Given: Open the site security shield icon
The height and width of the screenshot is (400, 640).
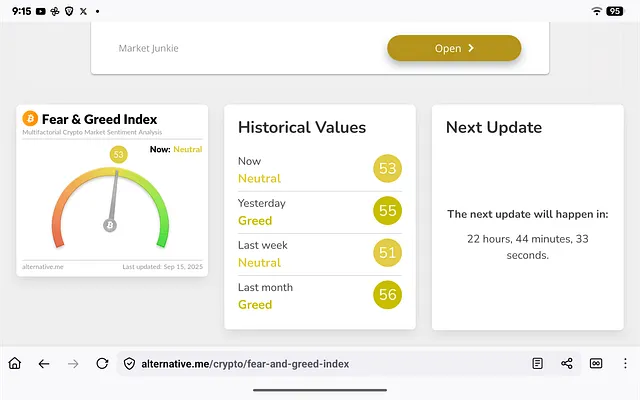Looking at the screenshot, I should click(x=129, y=364).
